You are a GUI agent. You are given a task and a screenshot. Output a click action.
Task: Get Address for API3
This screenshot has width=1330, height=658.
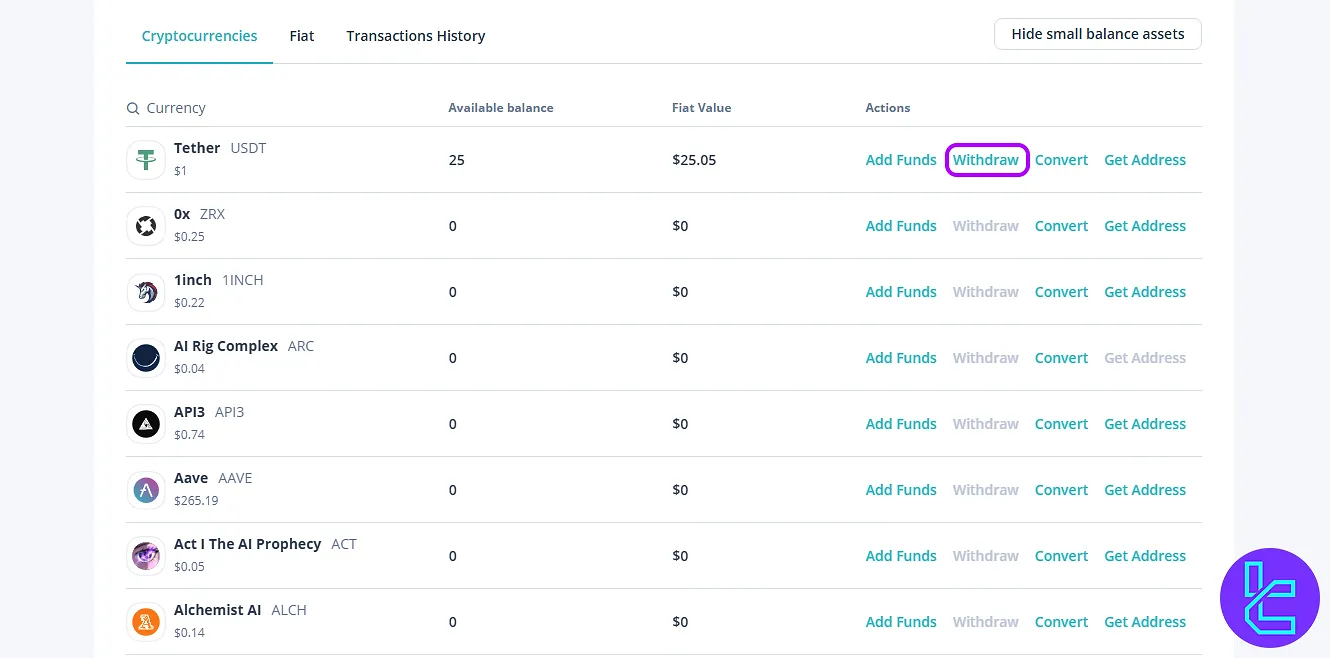1145,424
